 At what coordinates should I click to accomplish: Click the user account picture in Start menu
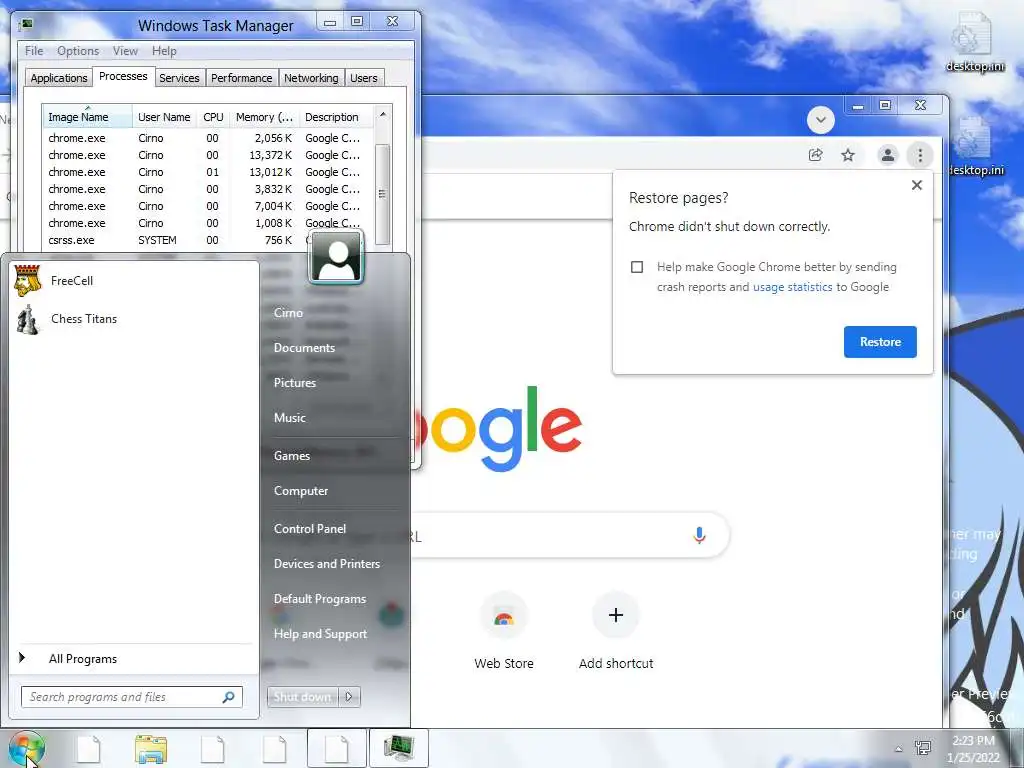pos(336,257)
